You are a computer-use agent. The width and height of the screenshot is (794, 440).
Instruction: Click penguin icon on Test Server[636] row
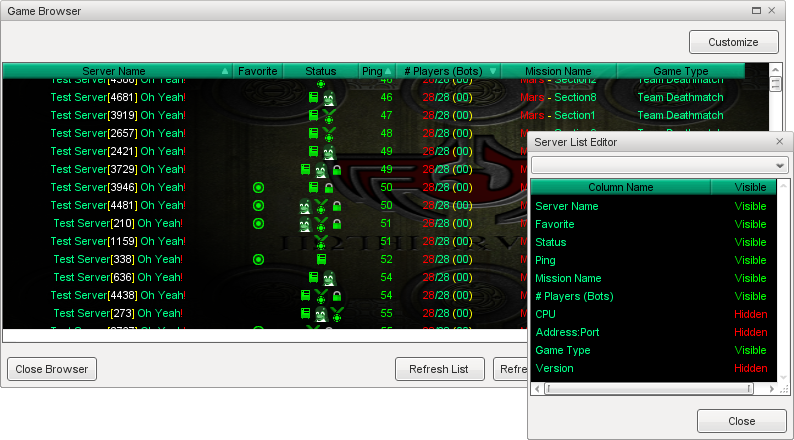tap(321, 278)
